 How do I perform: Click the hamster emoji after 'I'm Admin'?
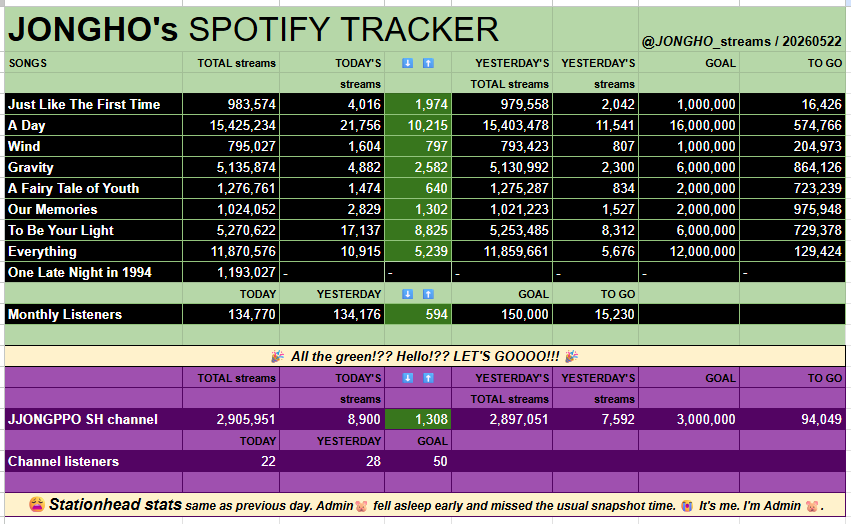(812, 506)
